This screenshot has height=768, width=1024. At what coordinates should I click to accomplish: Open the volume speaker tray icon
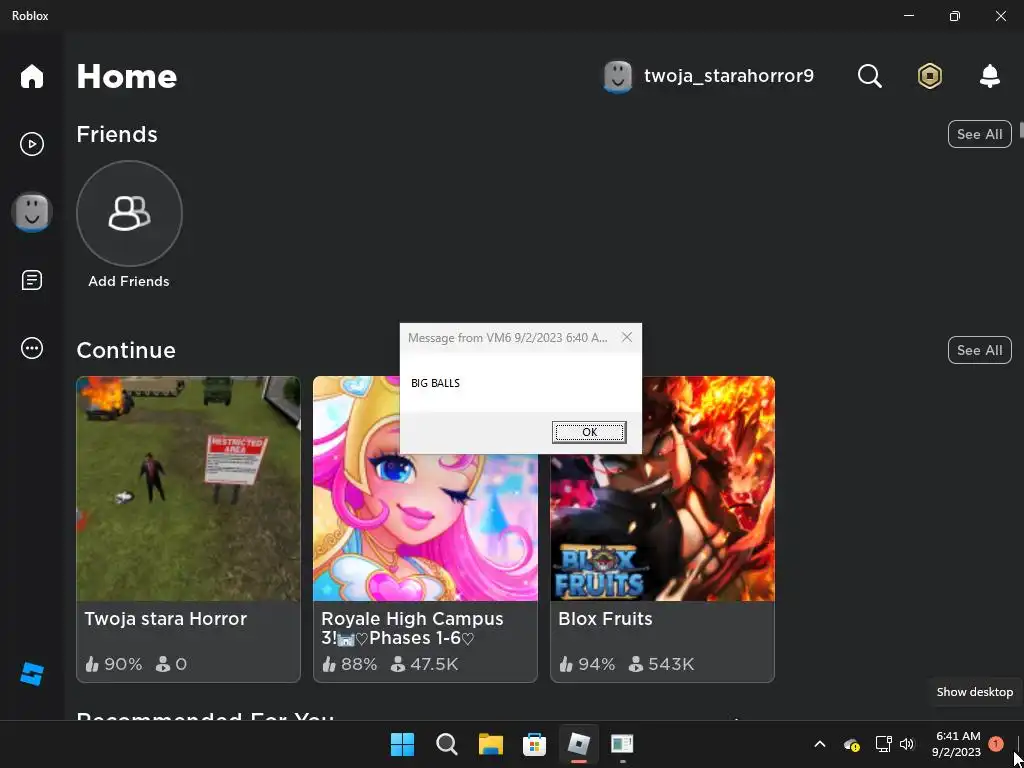click(x=906, y=744)
